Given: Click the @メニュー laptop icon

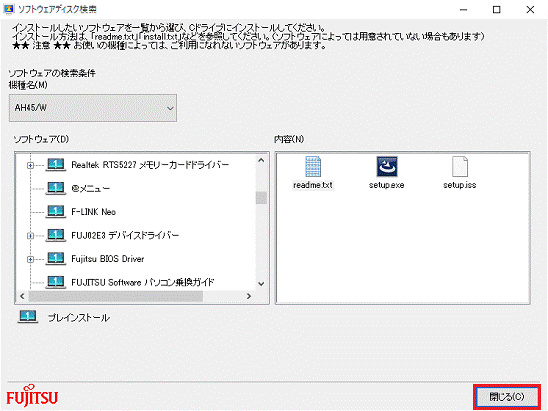Looking at the screenshot, I should (56, 188).
